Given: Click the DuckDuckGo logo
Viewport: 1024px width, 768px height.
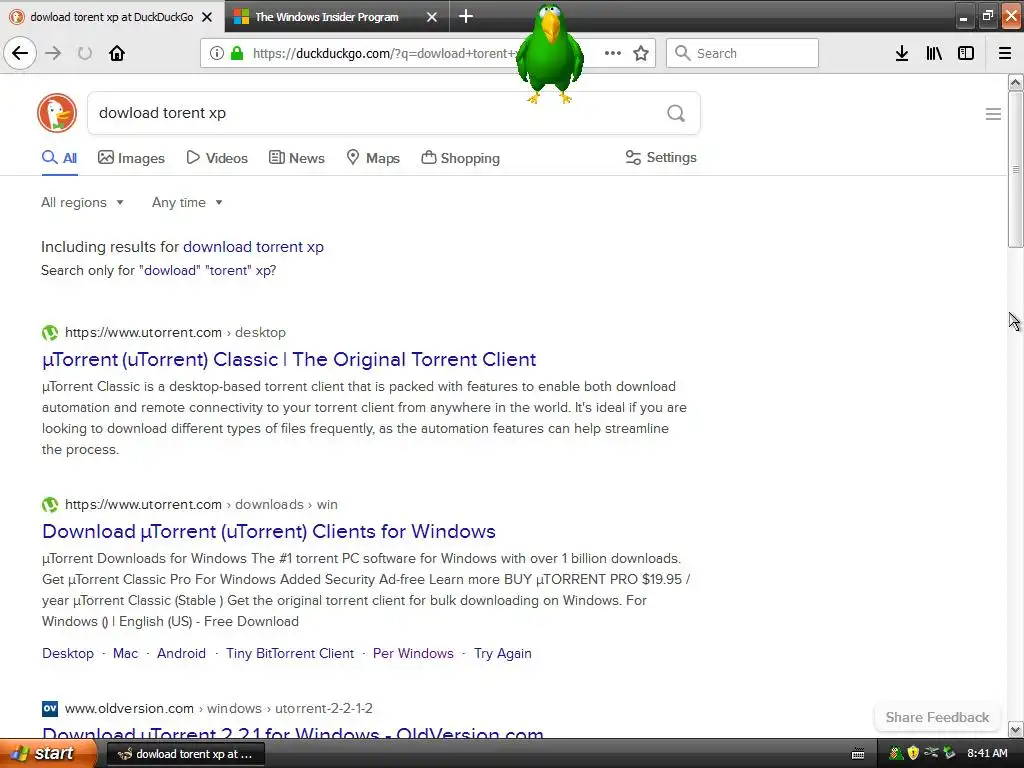Looking at the screenshot, I should tap(57, 112).
